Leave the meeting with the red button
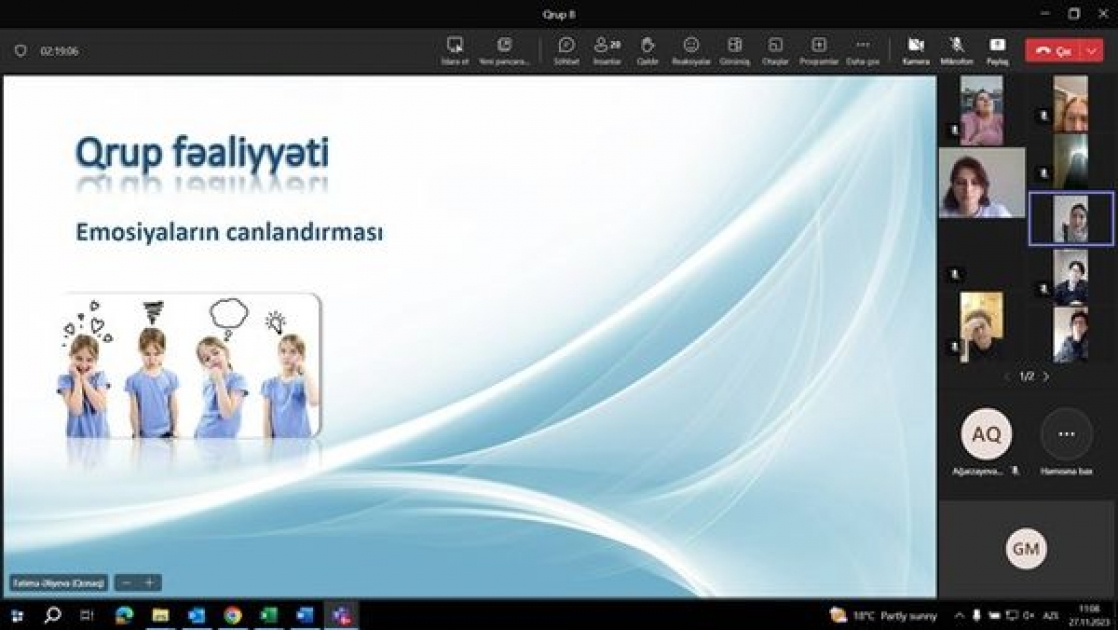 tap(1054, 51)
